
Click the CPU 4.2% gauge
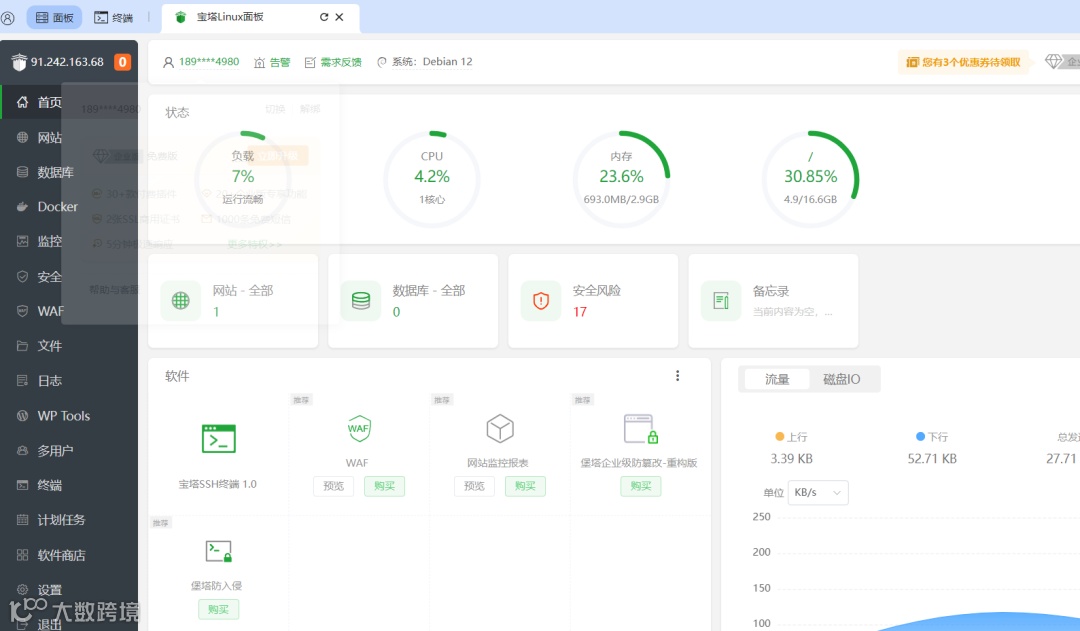click(432, 178)
